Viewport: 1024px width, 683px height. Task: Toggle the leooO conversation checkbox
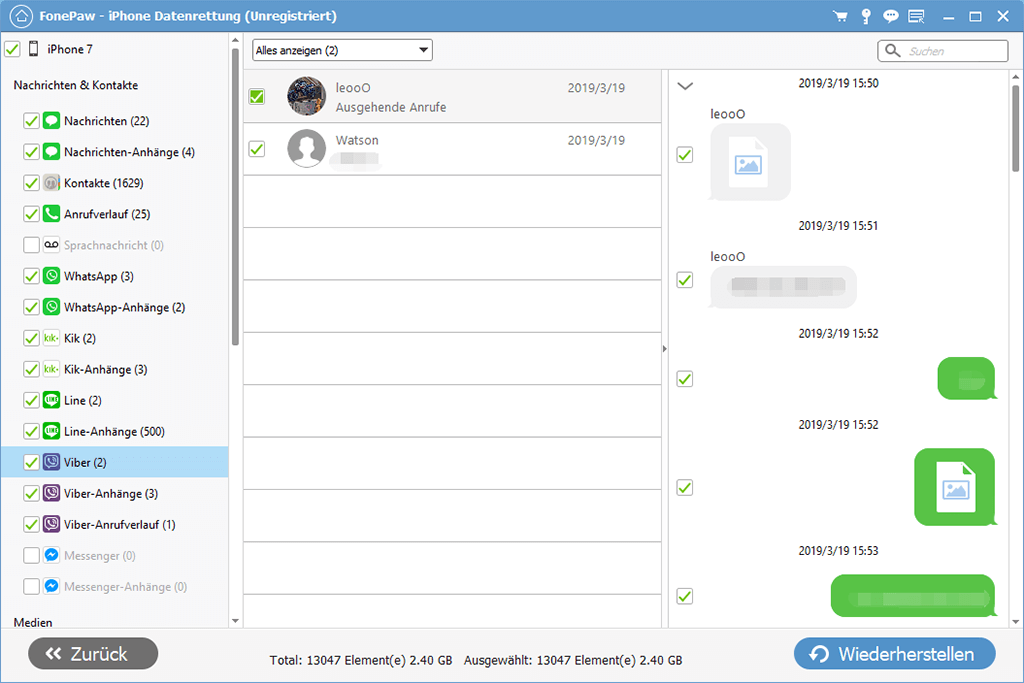click(257, 97)
